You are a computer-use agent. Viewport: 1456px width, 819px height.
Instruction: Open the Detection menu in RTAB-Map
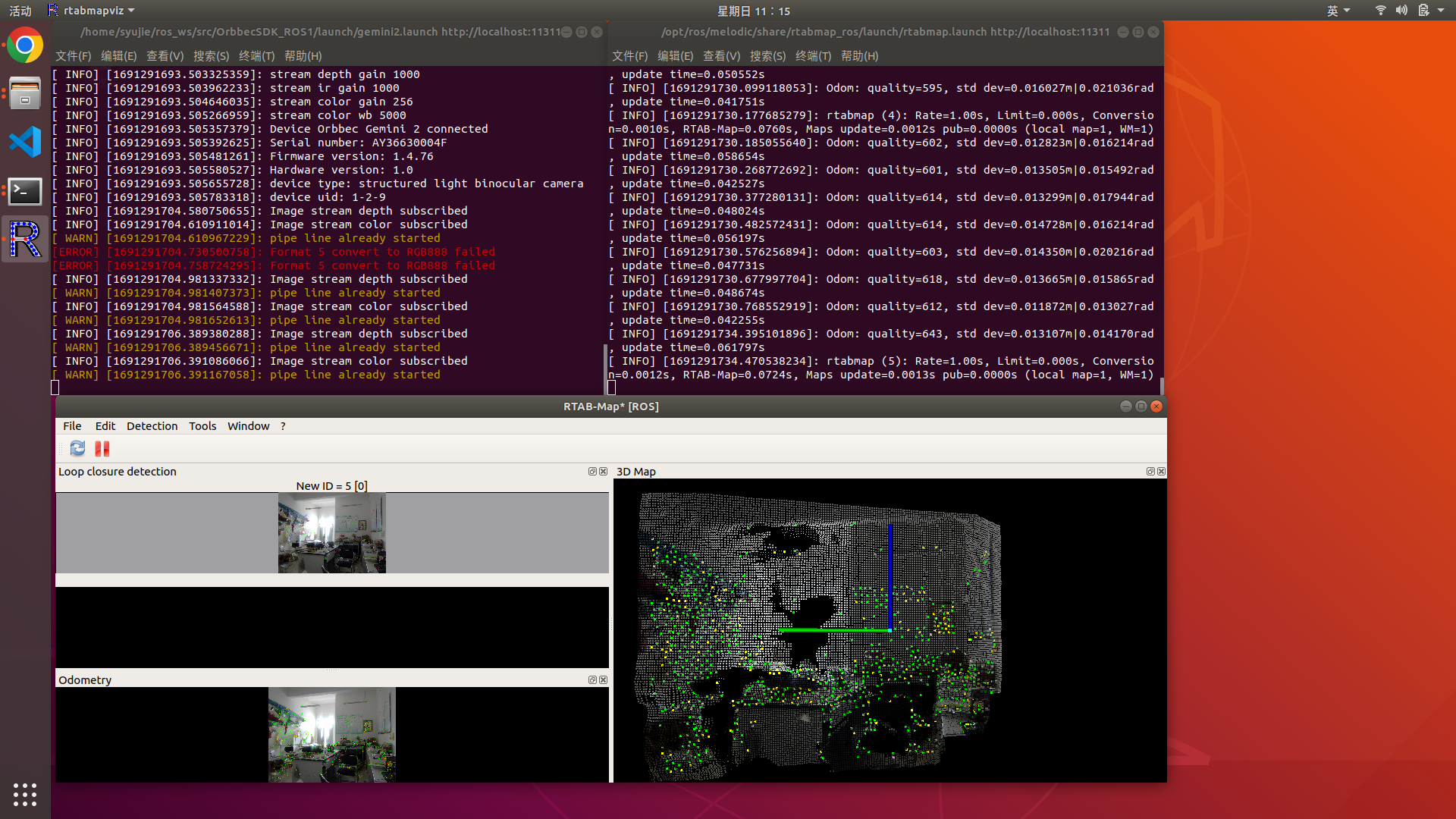[x=152, y=426]
